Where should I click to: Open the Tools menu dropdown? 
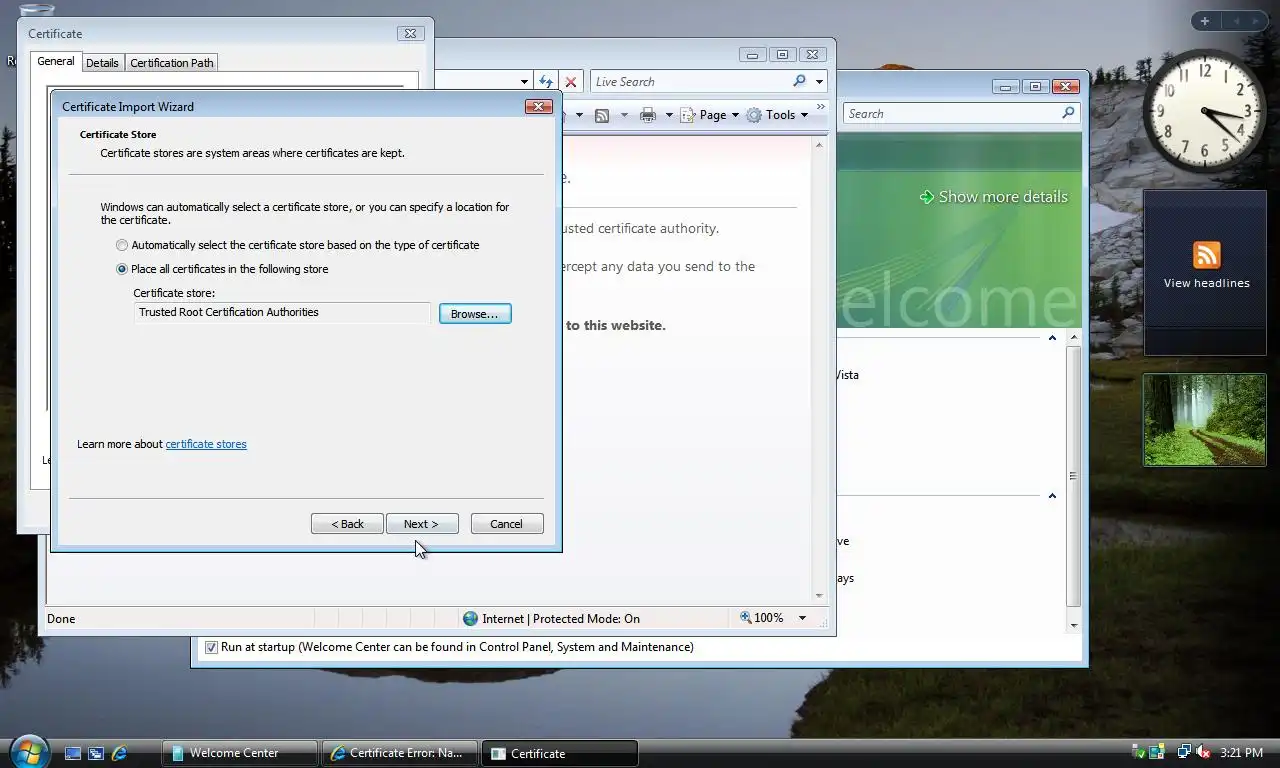(804, 115)
